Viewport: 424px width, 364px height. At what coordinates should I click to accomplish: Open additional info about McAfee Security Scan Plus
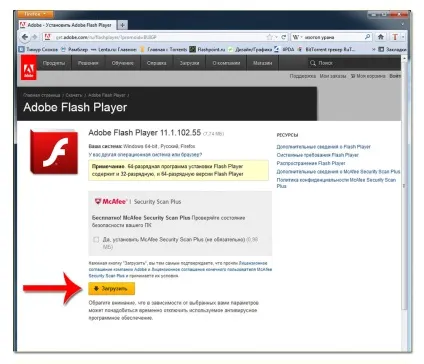click(338, 172)
